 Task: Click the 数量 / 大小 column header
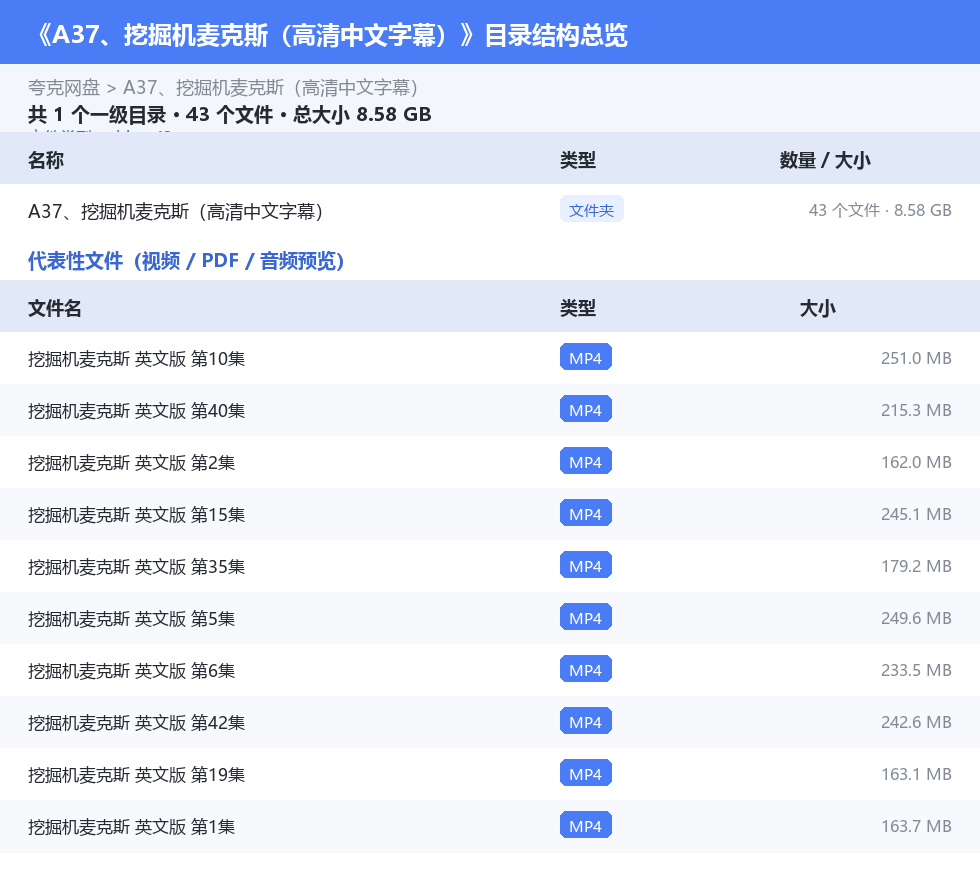point(824,160)
